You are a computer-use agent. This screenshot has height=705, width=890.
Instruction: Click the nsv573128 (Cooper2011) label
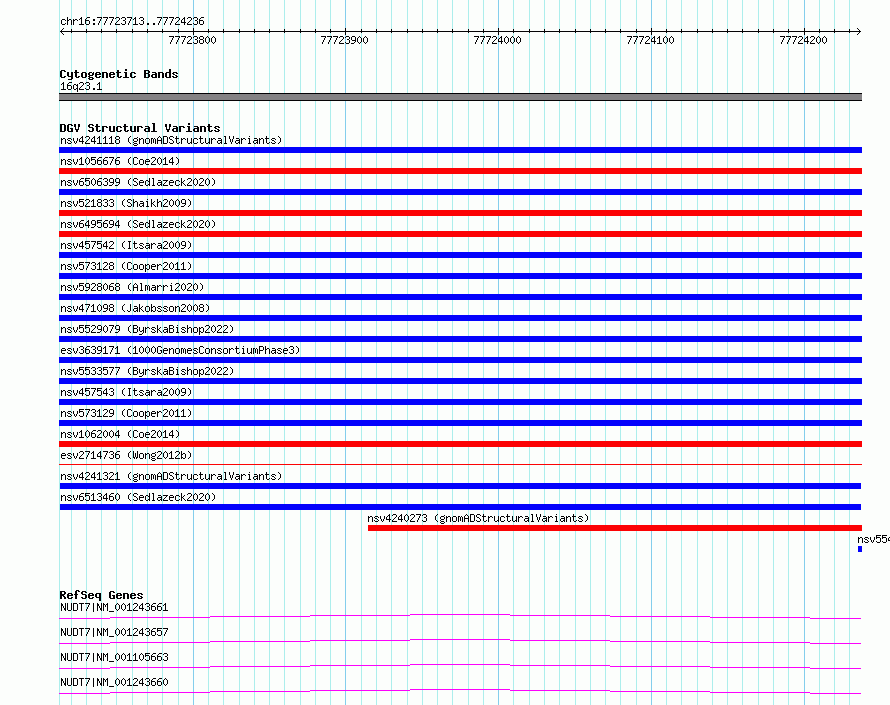(126, 266)
